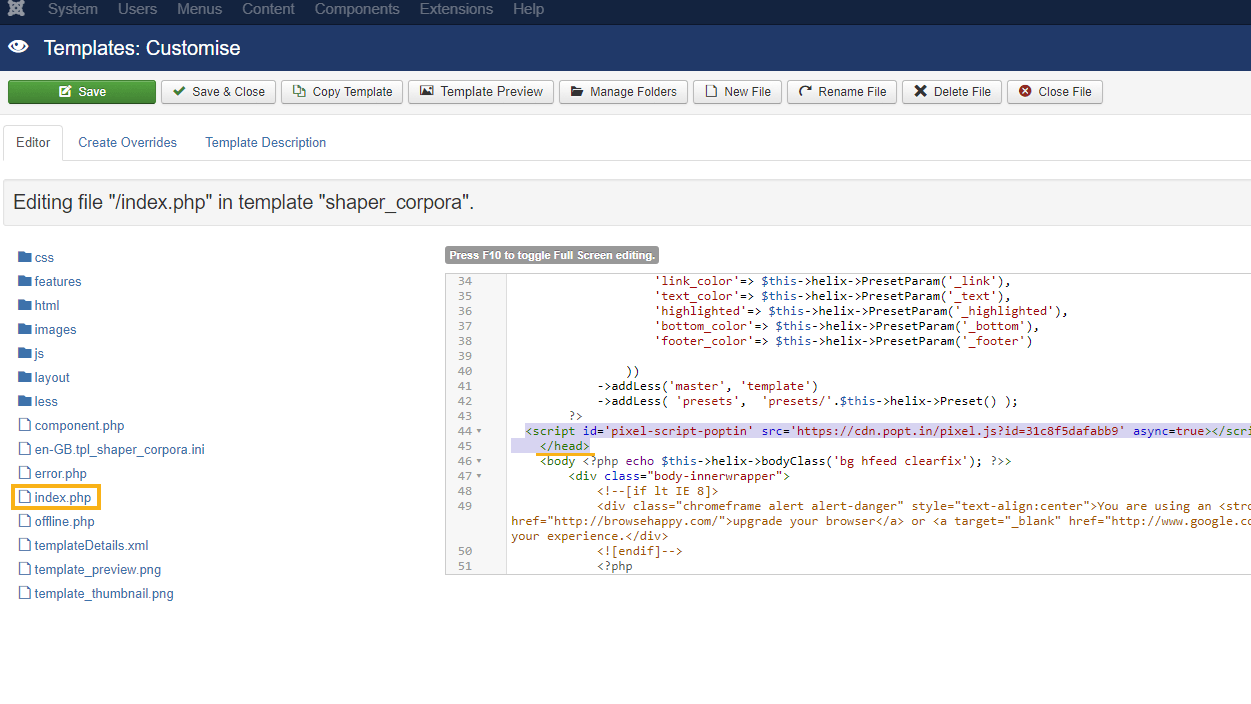Click Copy Template button
Screen dimensions: 1251x704
pyautogui.click(x=342, y=91)
